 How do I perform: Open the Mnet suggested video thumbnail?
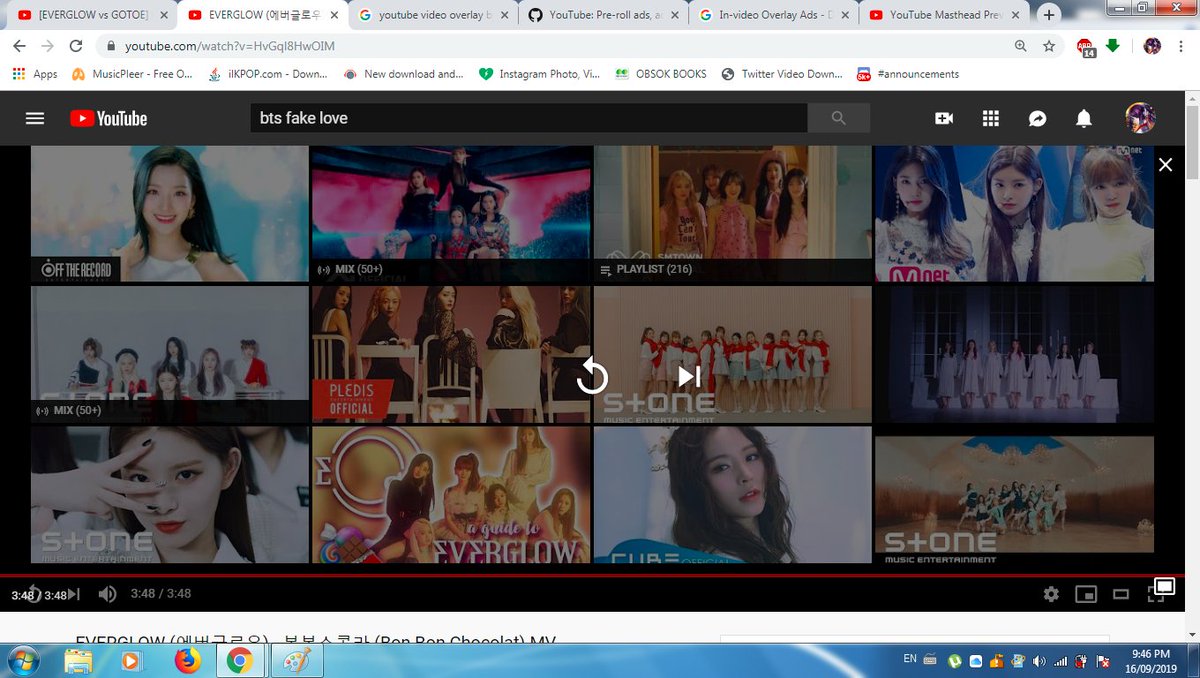point(1014,214)
